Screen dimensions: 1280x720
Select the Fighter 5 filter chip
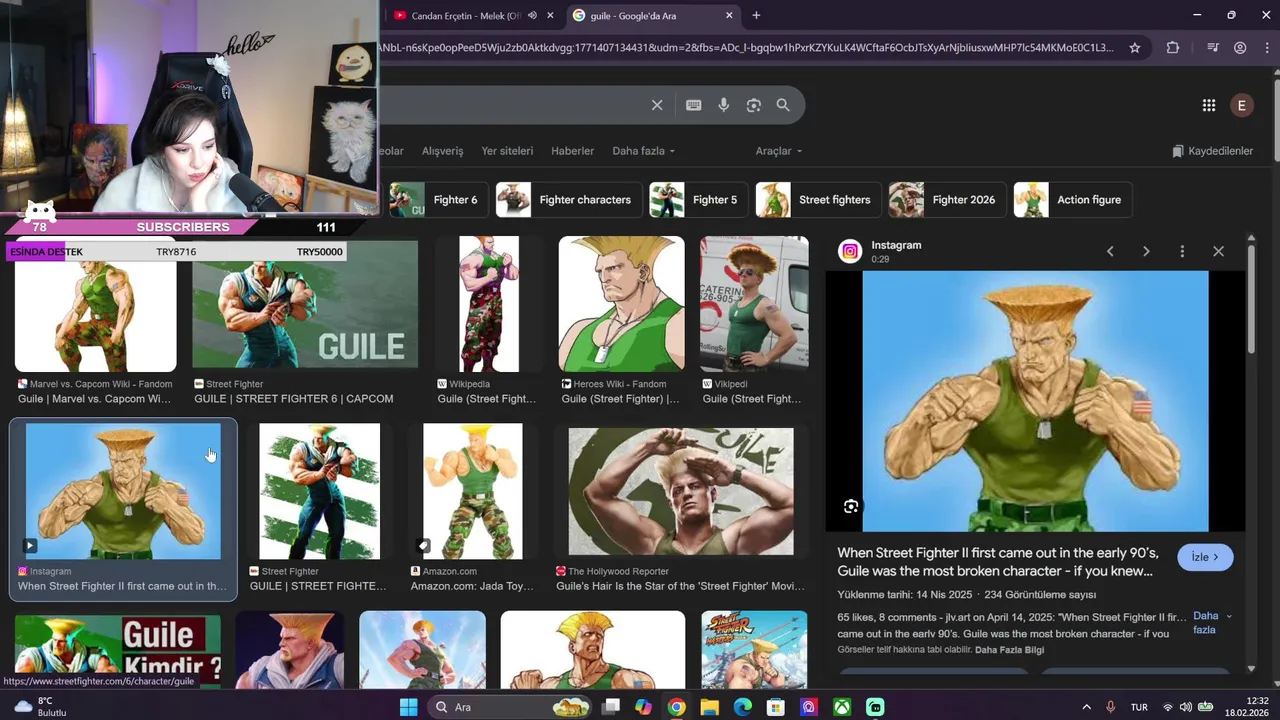pyautogui.click(x=698, y=200)
